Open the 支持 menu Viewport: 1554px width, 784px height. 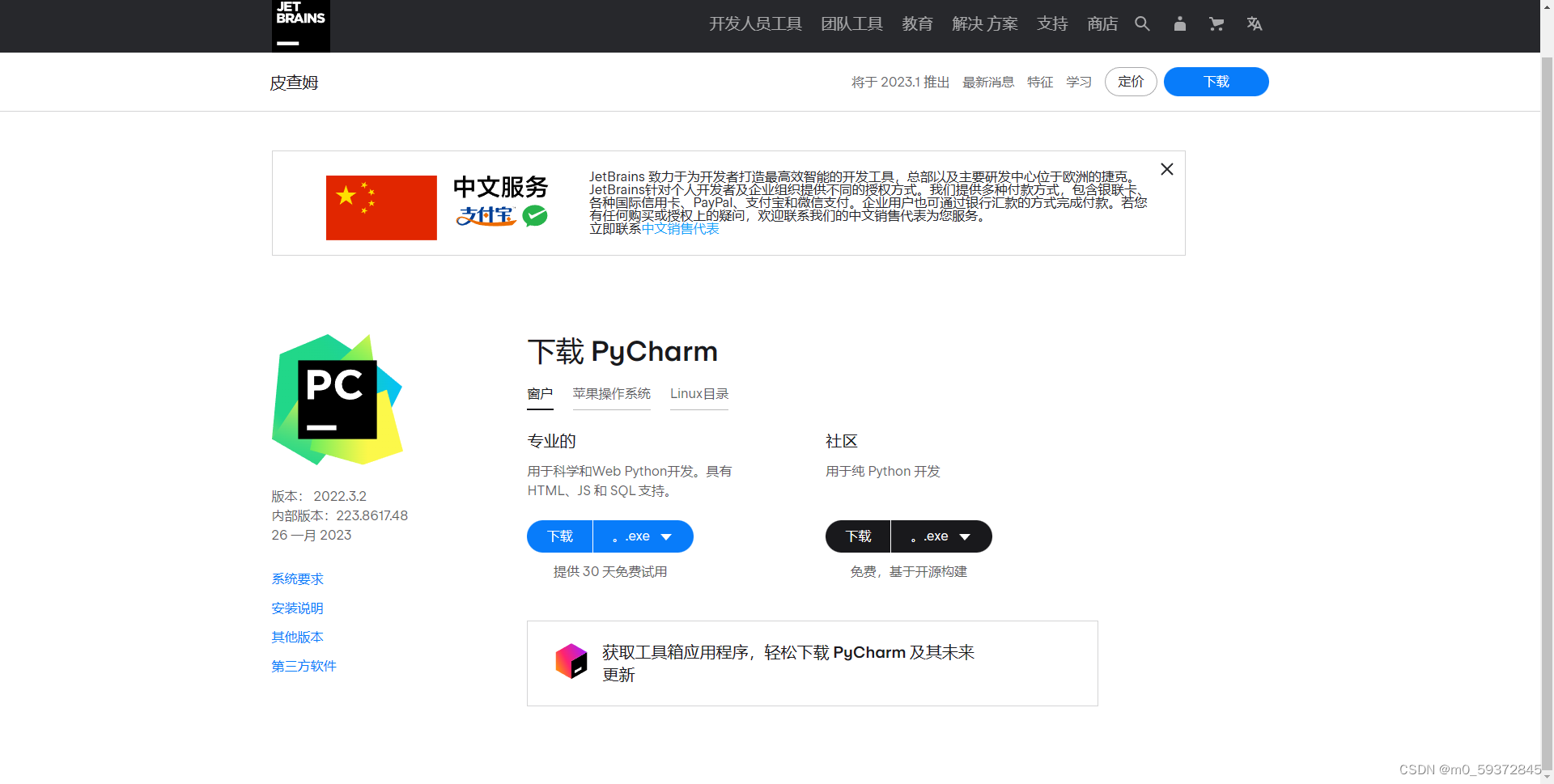pos(1052,24)
